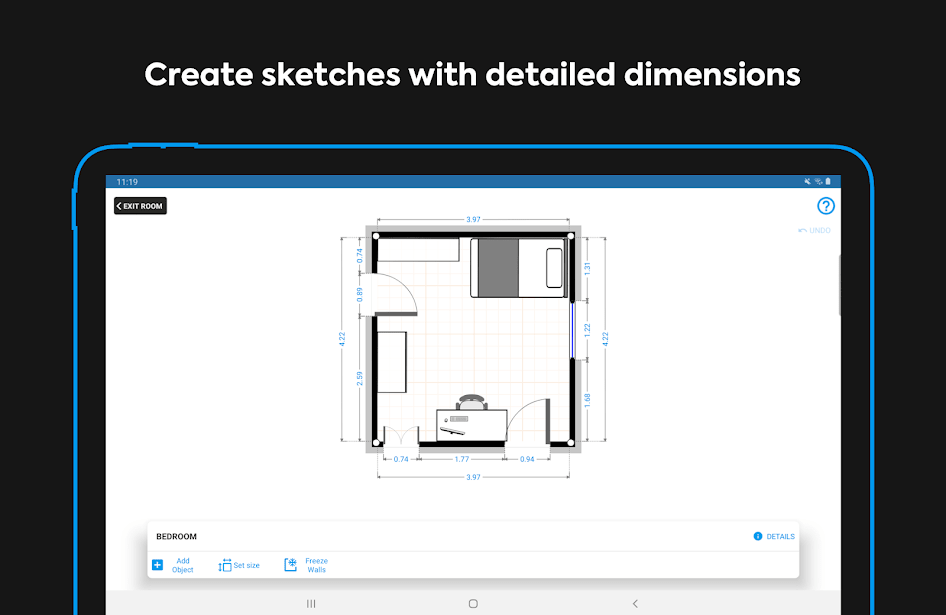Select the top-left wall corner handle

(x=375, y=236)
